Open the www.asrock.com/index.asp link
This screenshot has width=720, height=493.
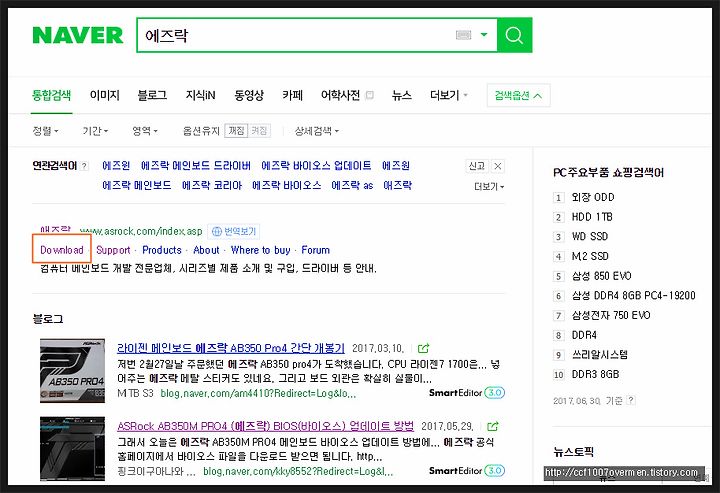(x=141, y=231)
